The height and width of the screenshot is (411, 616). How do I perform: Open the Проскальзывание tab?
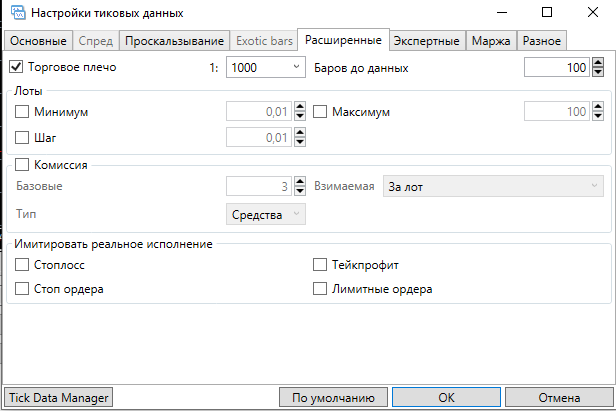(174, 41)
